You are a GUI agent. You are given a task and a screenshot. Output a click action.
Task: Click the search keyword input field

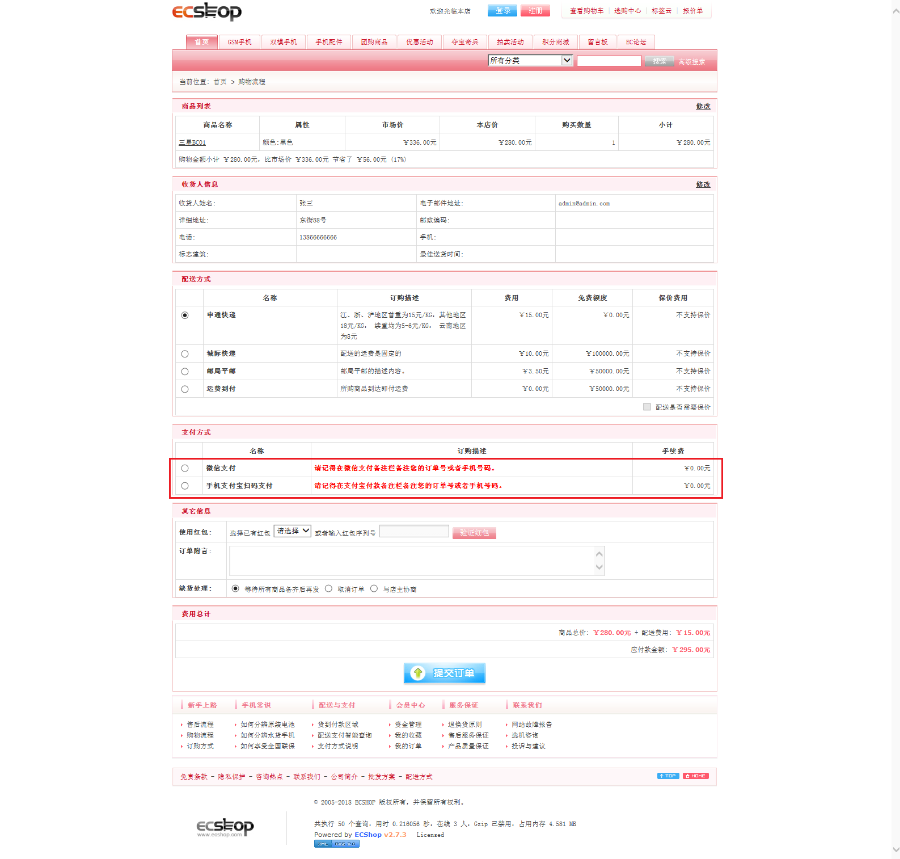coord(609,61)
